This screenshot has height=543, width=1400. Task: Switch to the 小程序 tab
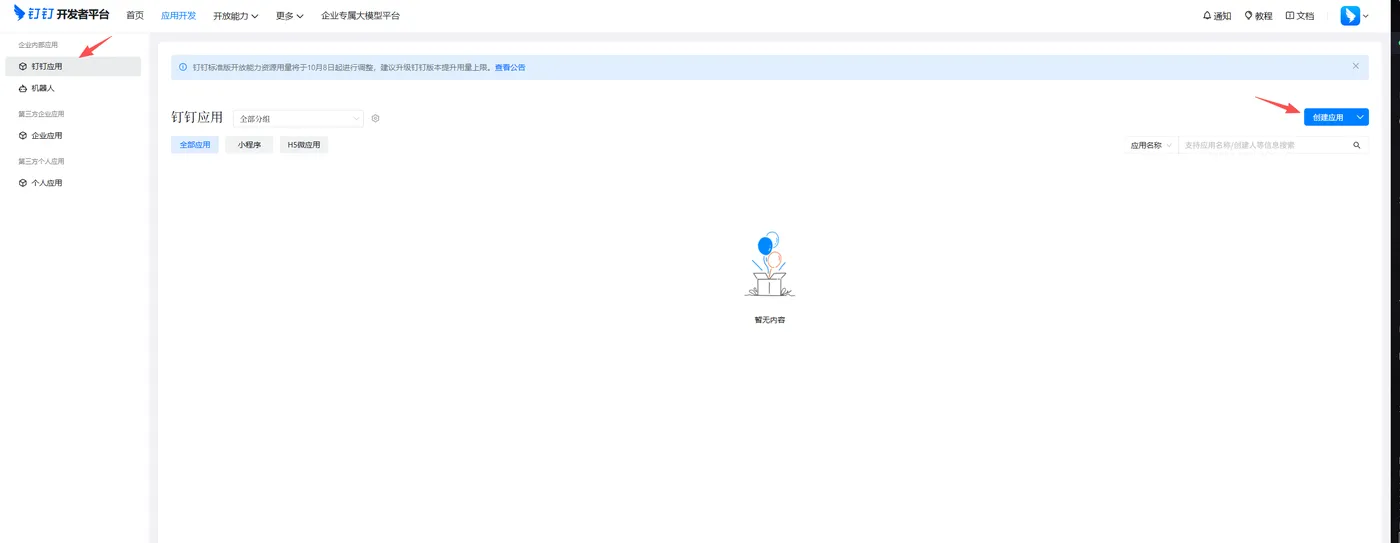[249, 145]
